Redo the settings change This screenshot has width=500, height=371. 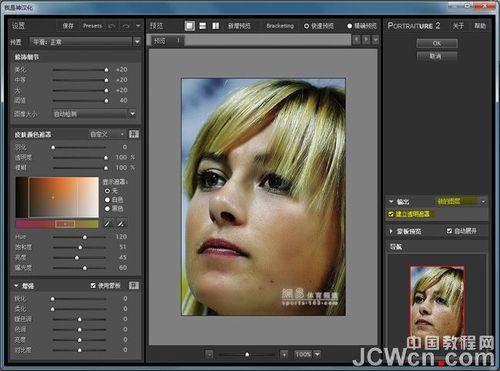tap(126, 26)
